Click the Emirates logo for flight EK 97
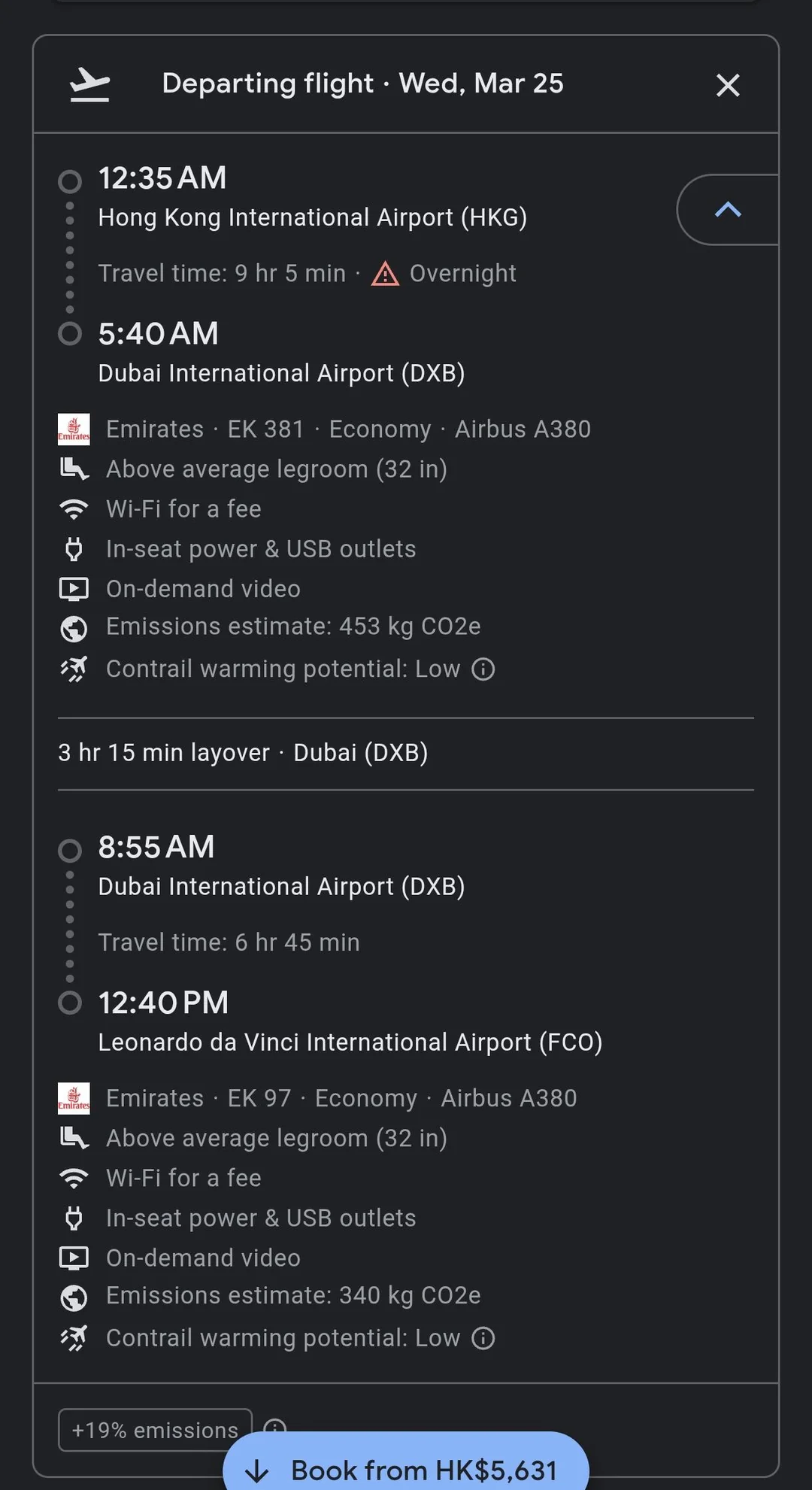 pos(74,1098)
